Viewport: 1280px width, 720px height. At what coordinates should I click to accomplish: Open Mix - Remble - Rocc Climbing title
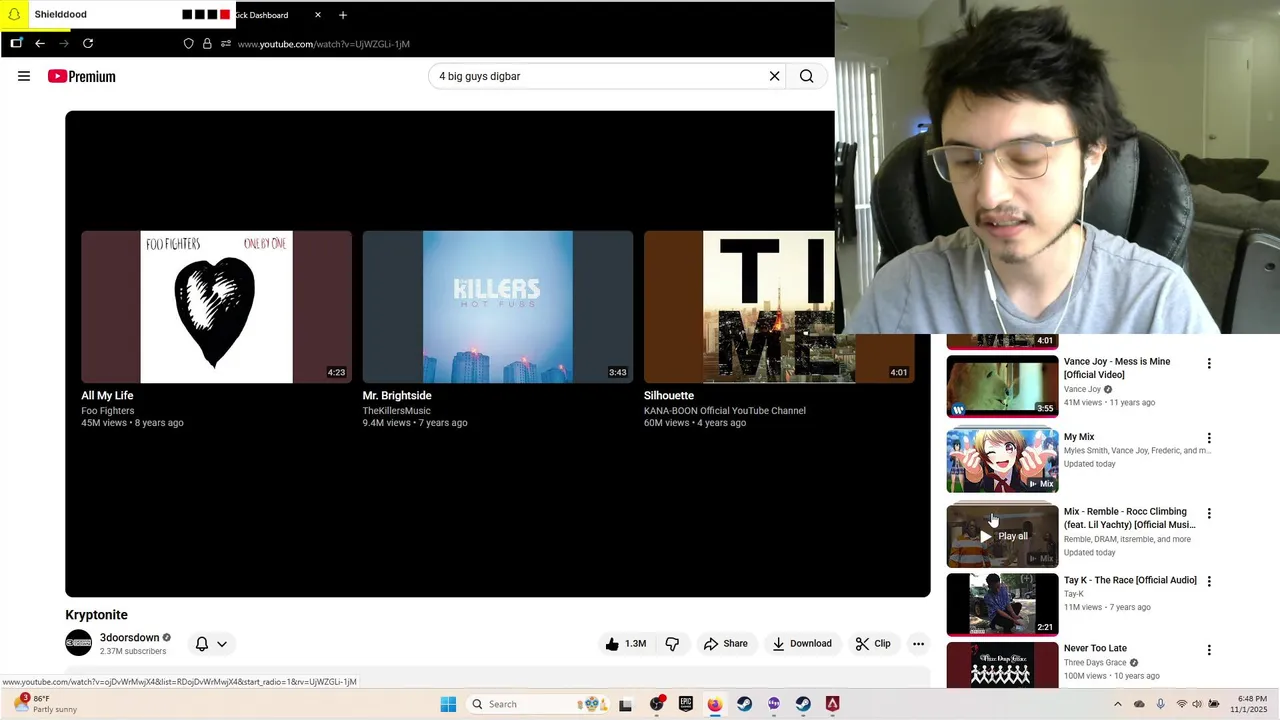(1130, 518)
